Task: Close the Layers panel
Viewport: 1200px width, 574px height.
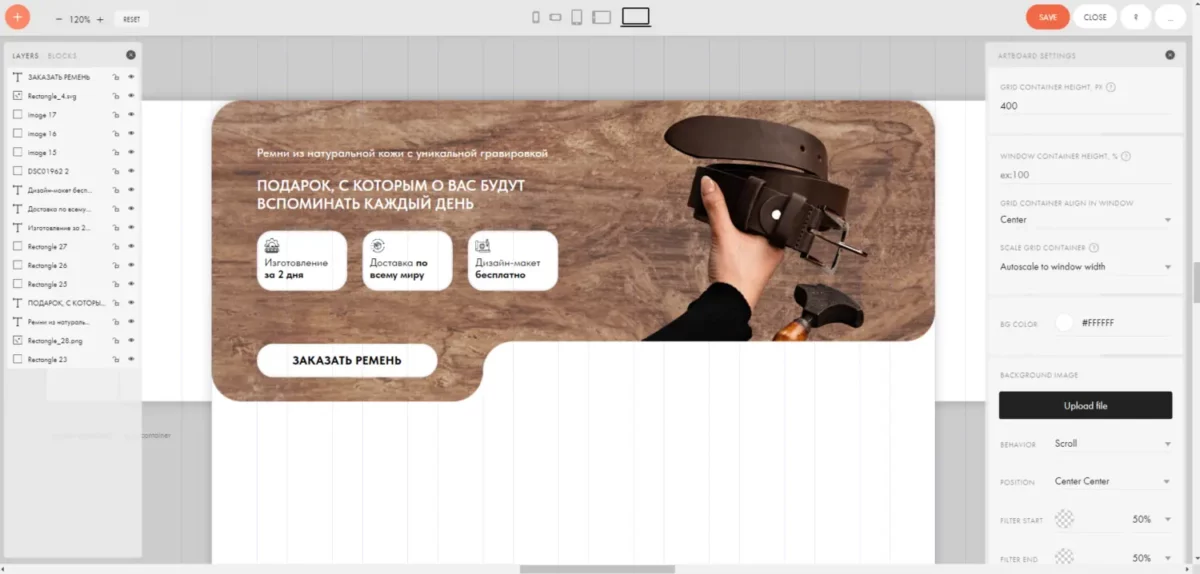Action: click(x=131, y=55)
